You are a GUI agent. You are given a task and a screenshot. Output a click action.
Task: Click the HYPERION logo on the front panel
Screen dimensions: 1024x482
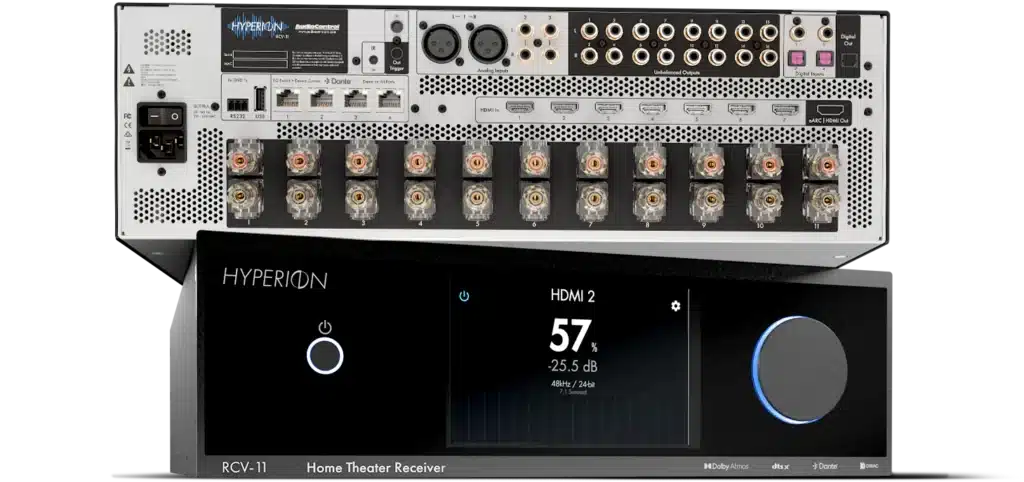point(275,279)
